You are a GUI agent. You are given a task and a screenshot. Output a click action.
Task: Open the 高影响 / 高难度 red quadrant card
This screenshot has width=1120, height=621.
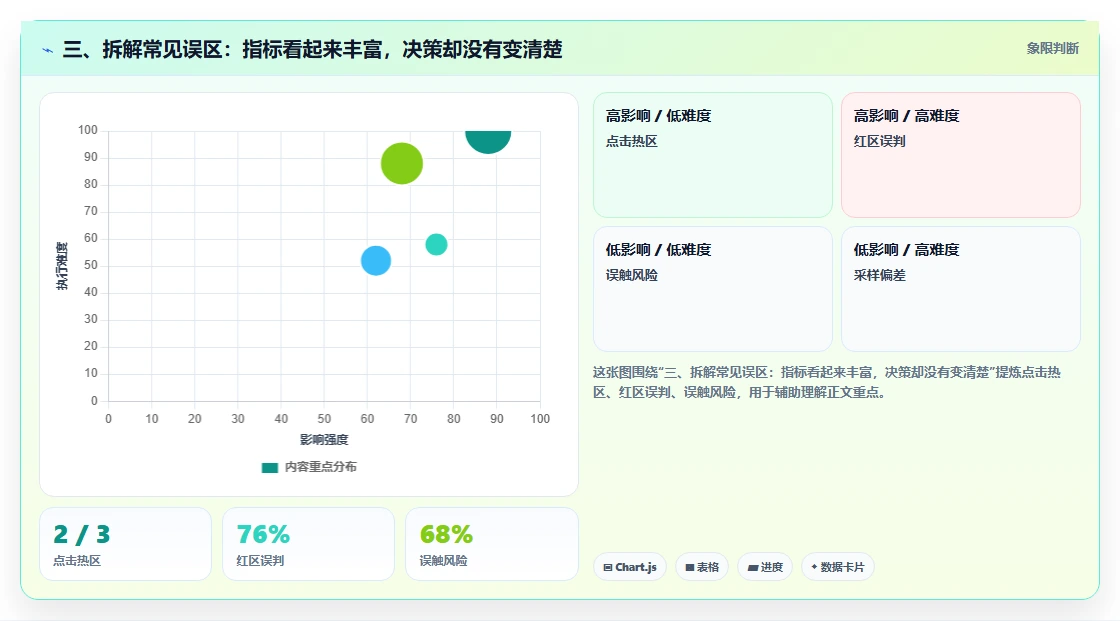(x=961, y=155)
